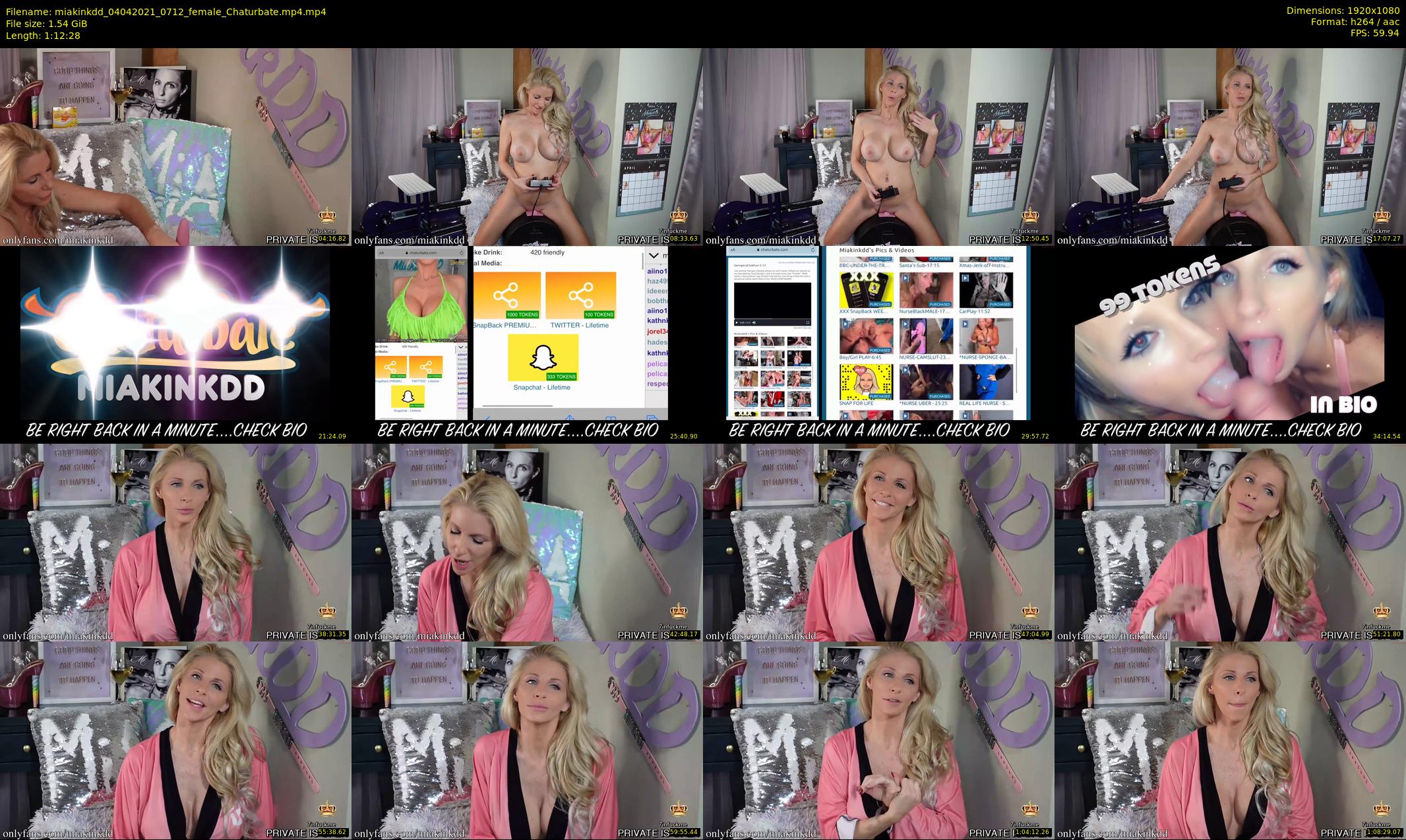Click the yellow XXX SnapBack thumbnail icon
Viewport: 1406px width, 840px height.
pos(866,289)
